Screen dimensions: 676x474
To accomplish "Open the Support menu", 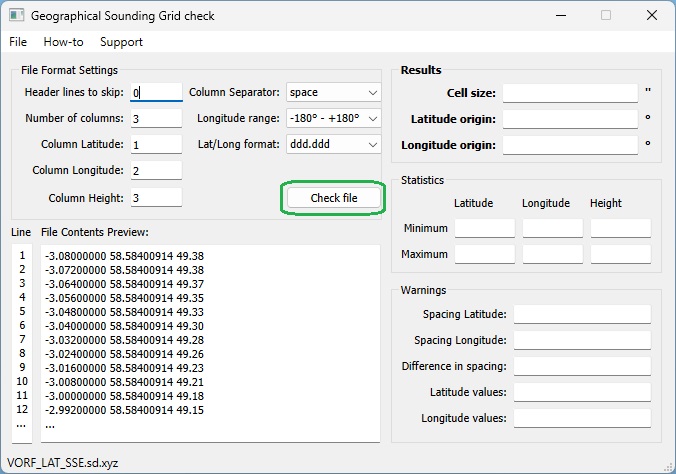I will coord(121,42).
